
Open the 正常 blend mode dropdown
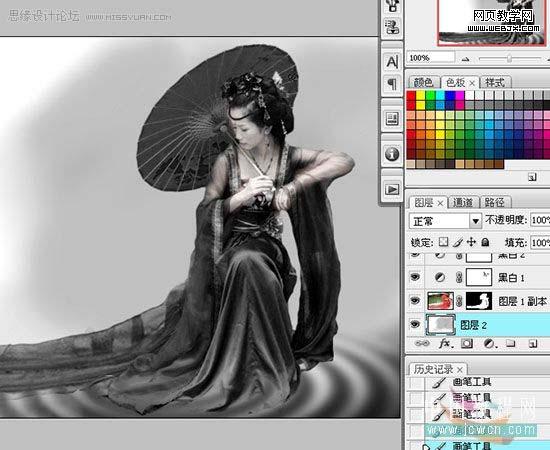[x=445, y=221]
